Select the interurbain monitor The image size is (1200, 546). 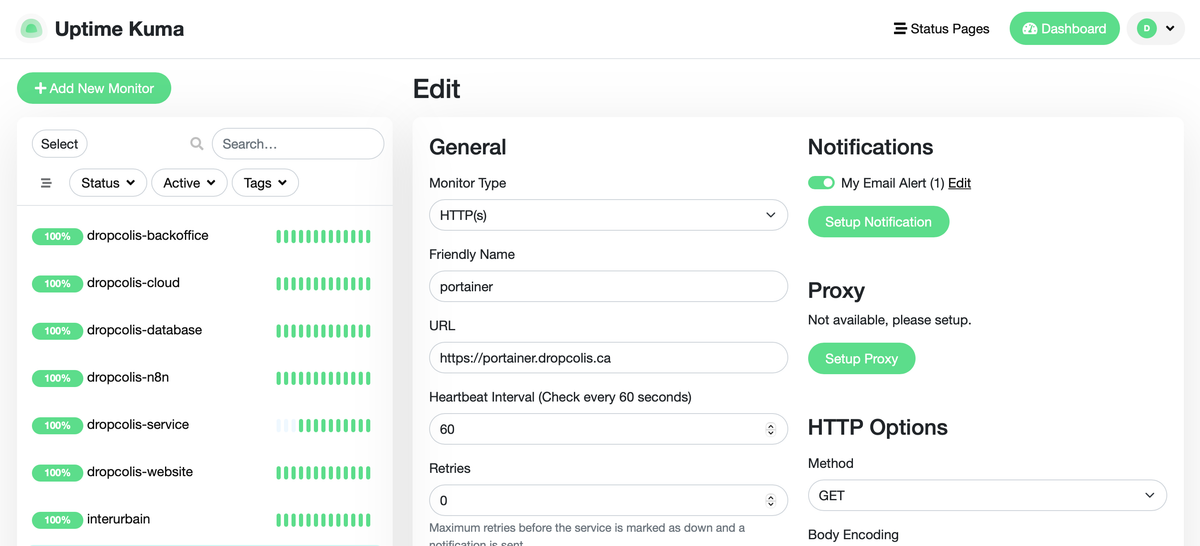coord(204,520)
